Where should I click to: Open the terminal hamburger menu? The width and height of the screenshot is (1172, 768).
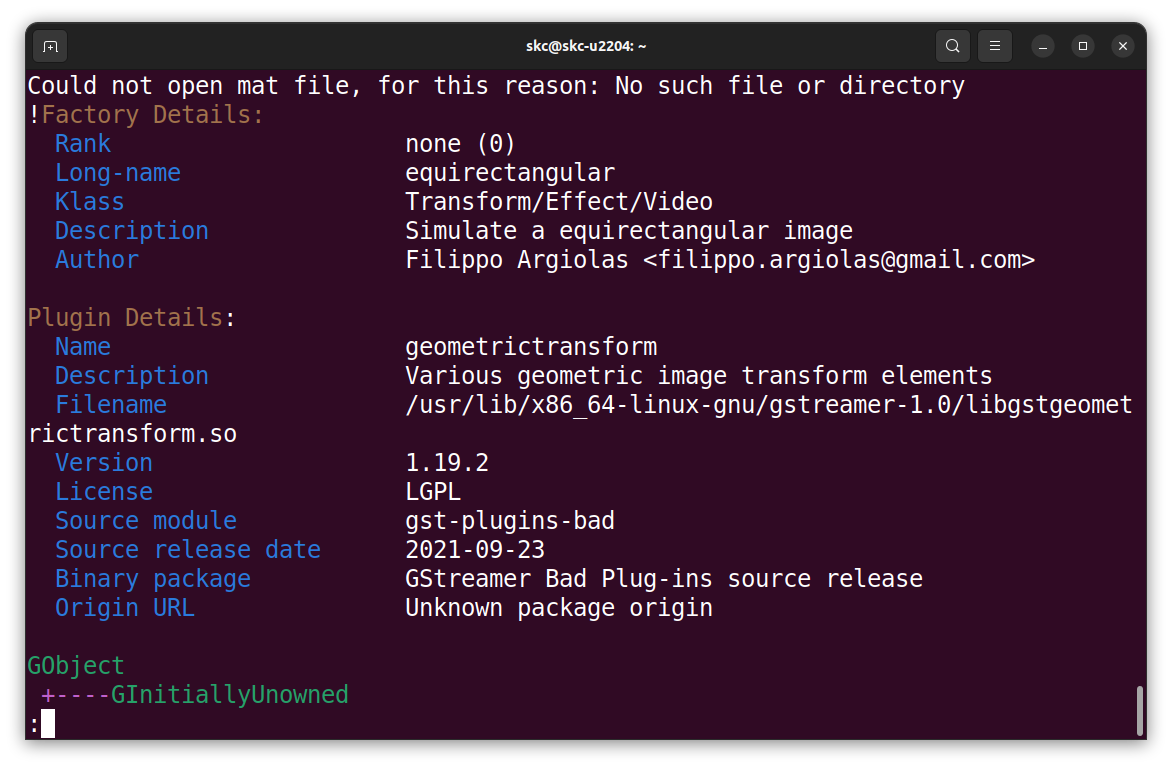[x=994, y=46]
